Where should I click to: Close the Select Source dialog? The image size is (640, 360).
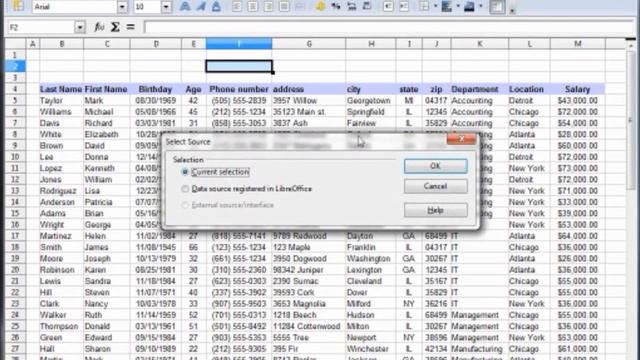click(462, 139)
